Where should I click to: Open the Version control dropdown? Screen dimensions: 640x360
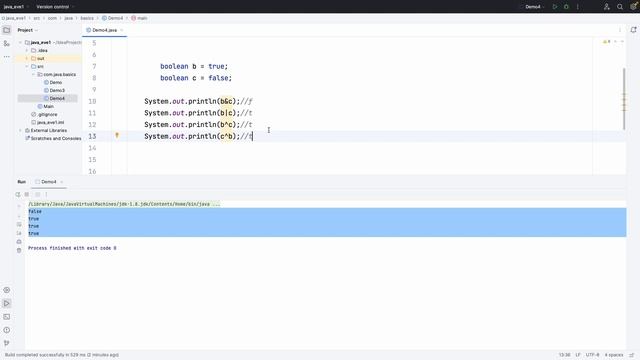coord(55,7)
